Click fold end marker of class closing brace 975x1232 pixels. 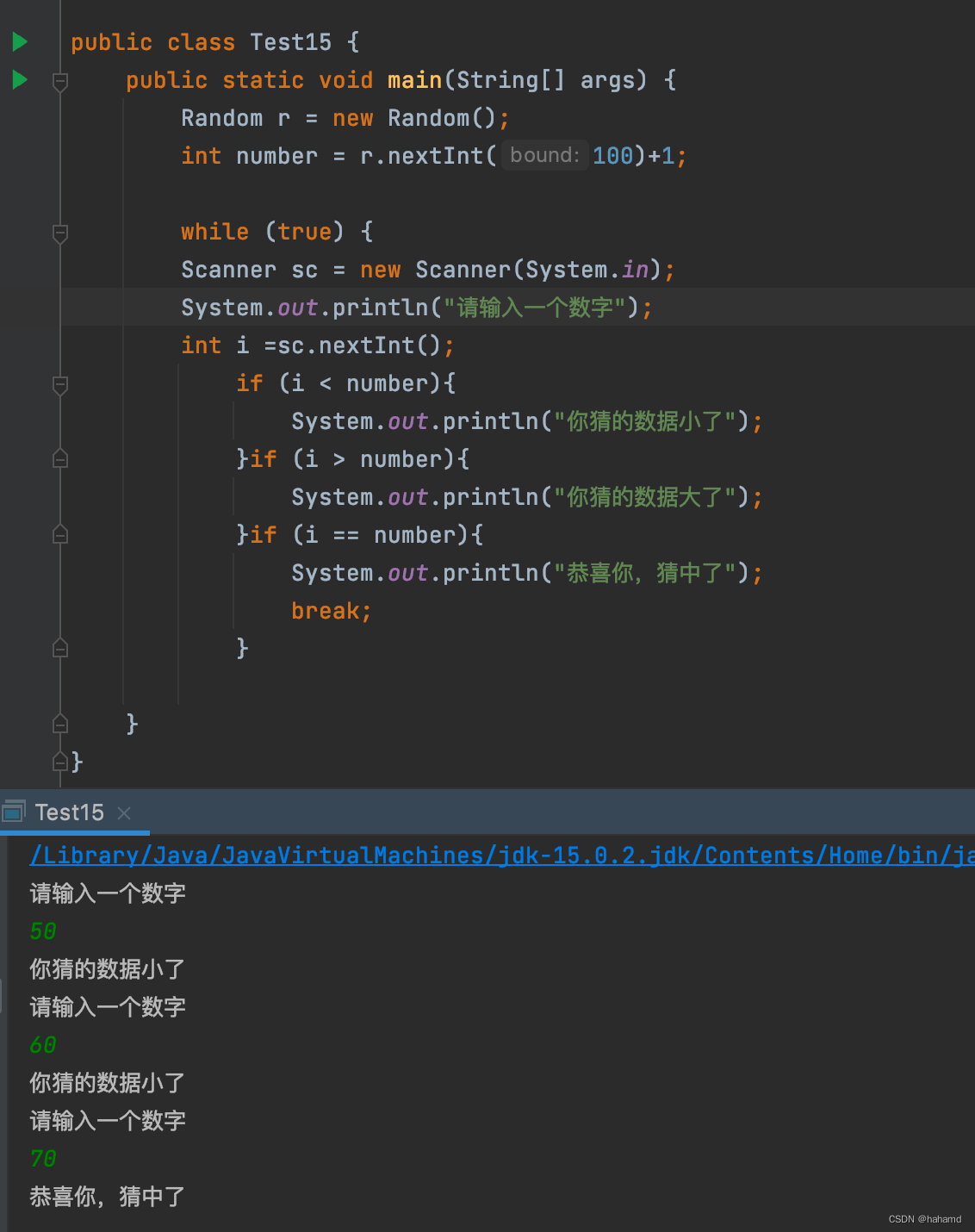pos(60,762)
